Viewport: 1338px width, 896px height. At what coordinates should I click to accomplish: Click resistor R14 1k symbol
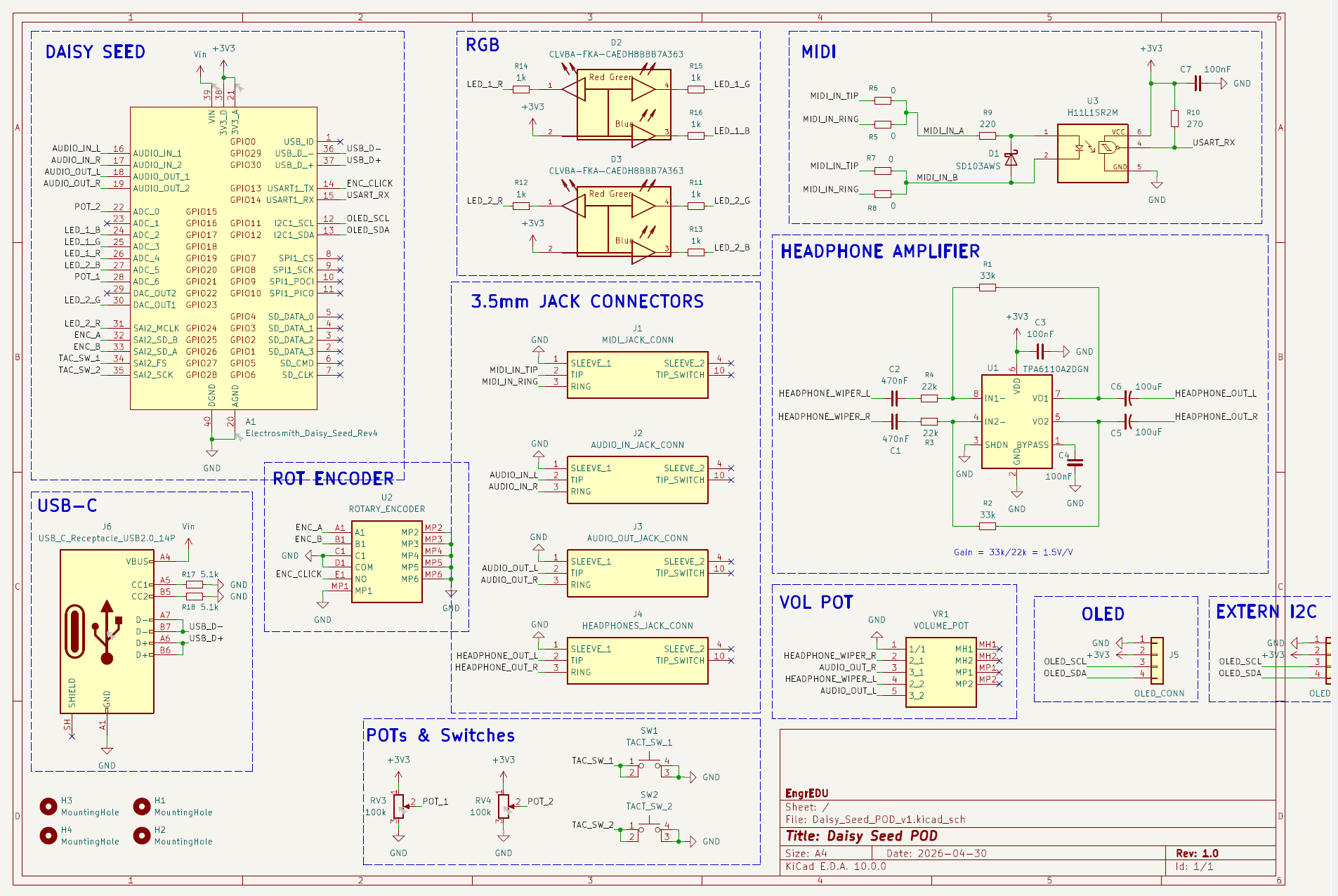tap(521, 89)
